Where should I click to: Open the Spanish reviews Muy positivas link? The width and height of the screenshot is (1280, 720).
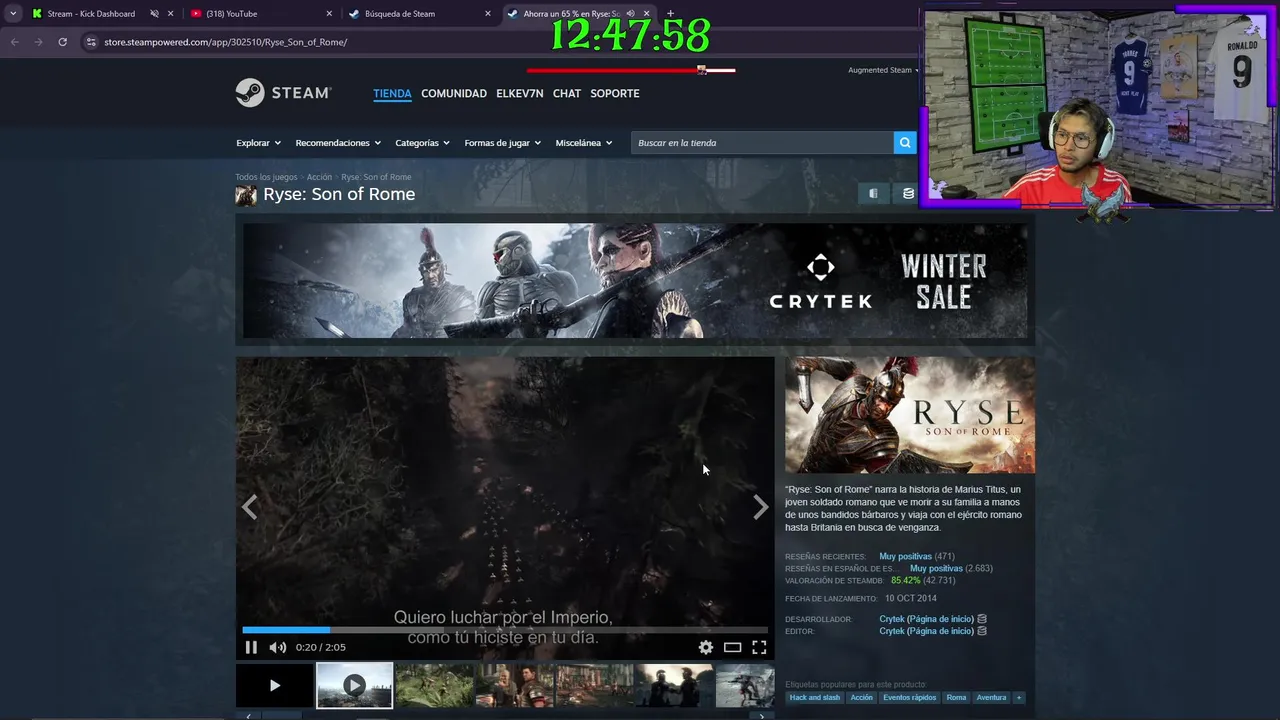(936, 568)
